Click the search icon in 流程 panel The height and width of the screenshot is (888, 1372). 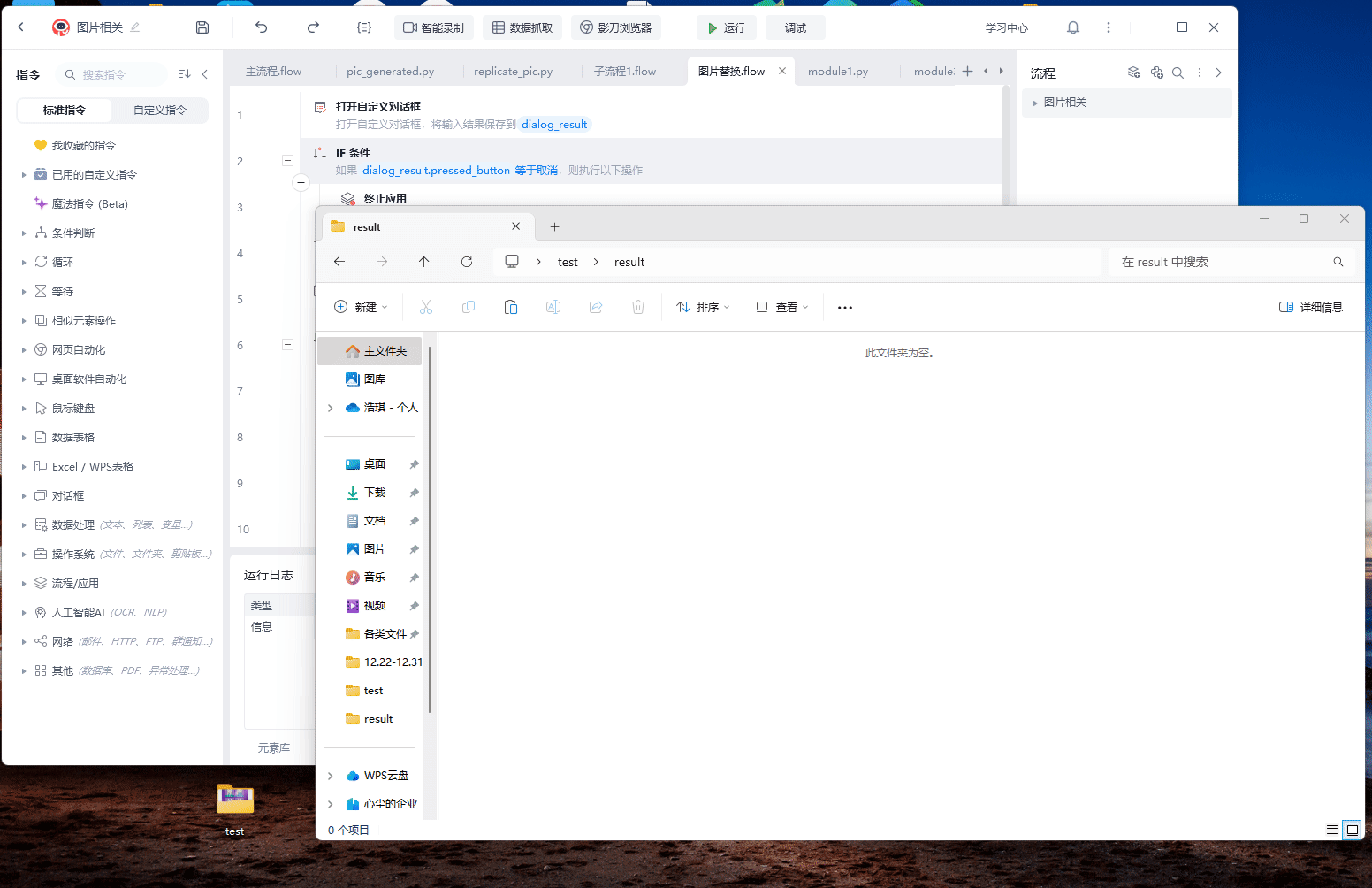tap(1178, 73)
